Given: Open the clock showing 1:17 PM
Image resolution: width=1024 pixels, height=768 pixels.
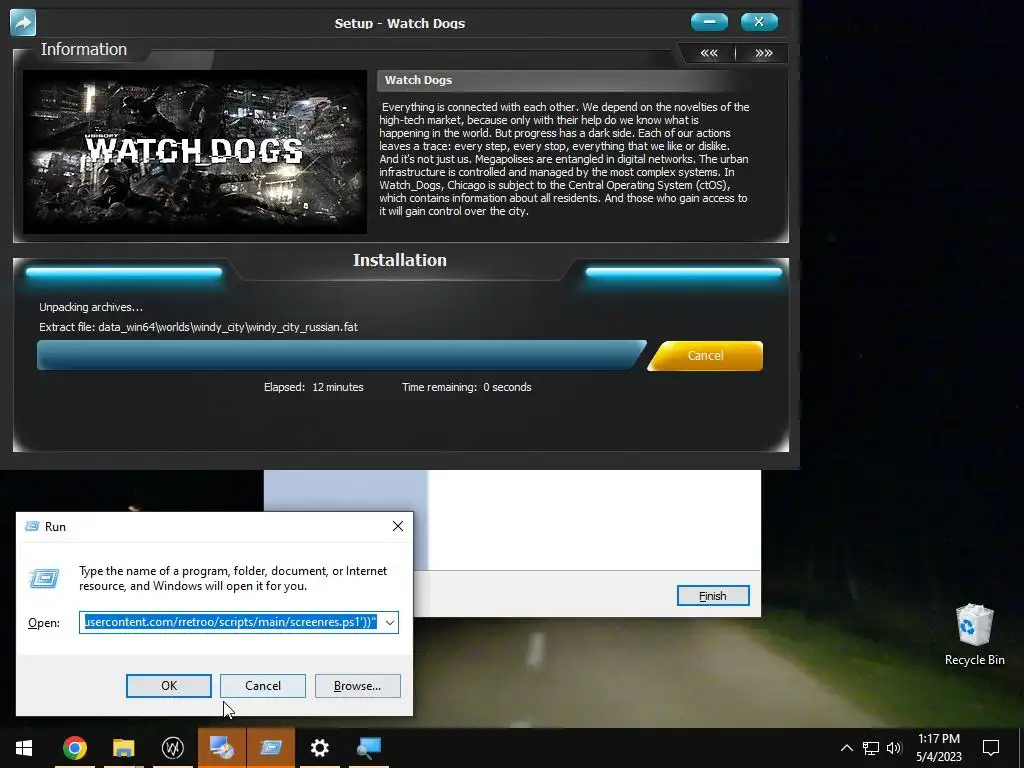Looking at the screenshot, I should click(x=938, y=748).
